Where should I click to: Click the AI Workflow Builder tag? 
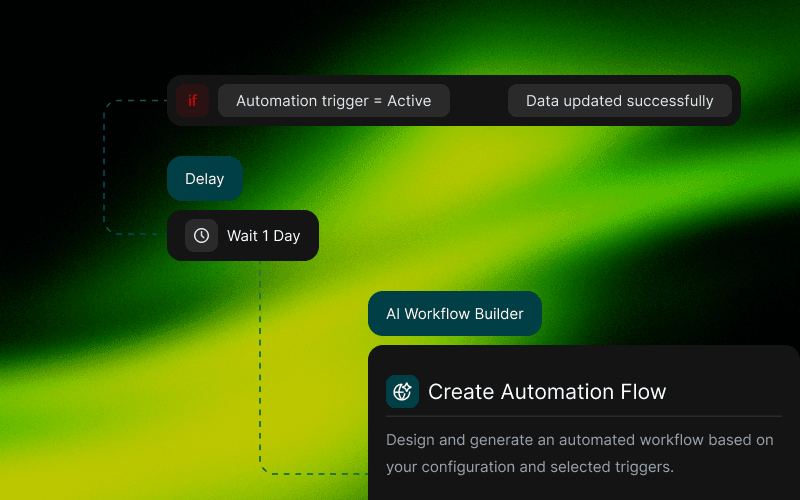point(454,314)
